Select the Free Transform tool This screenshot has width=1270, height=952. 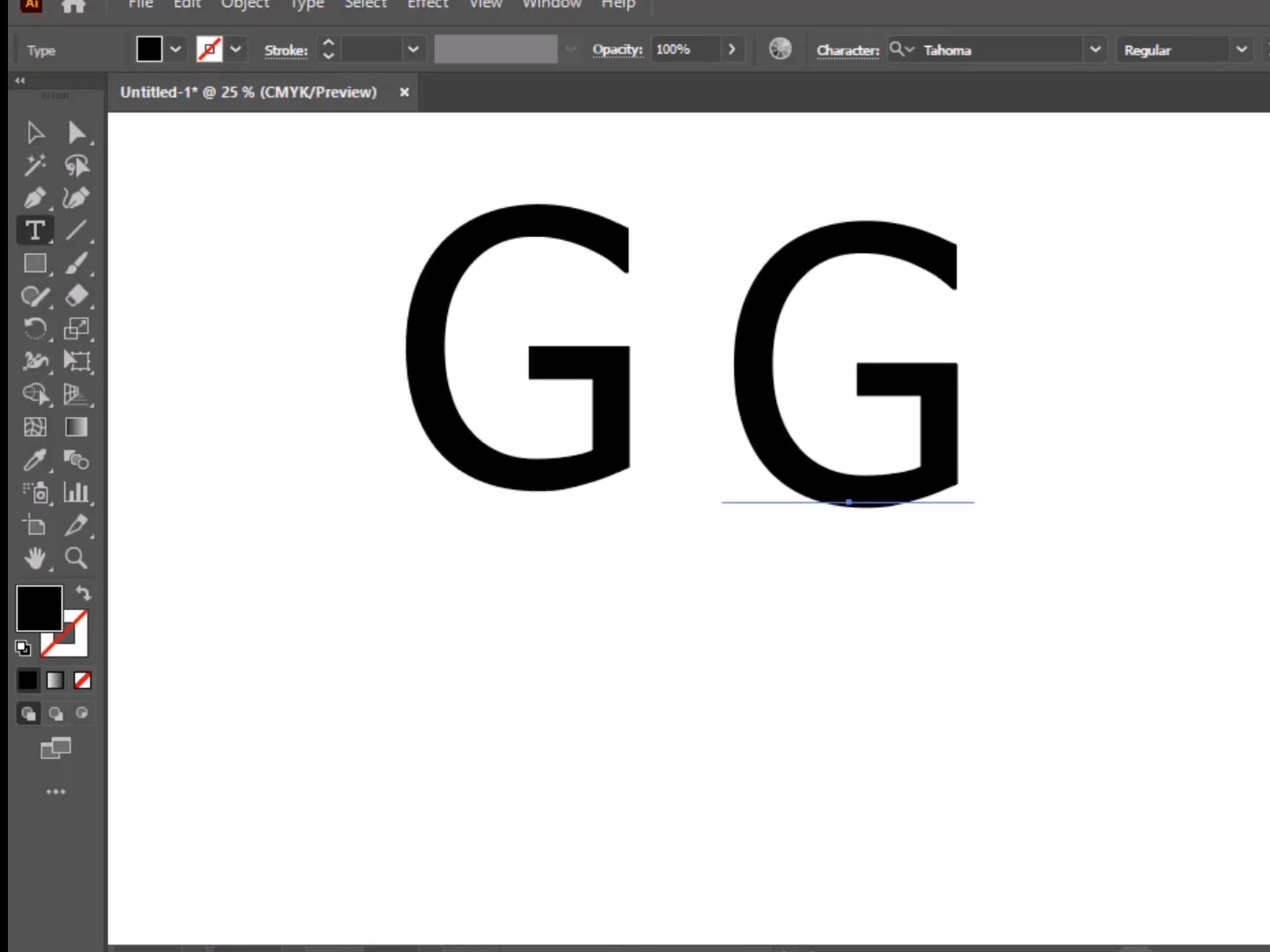pyautogui.click(x=77, y=361)
